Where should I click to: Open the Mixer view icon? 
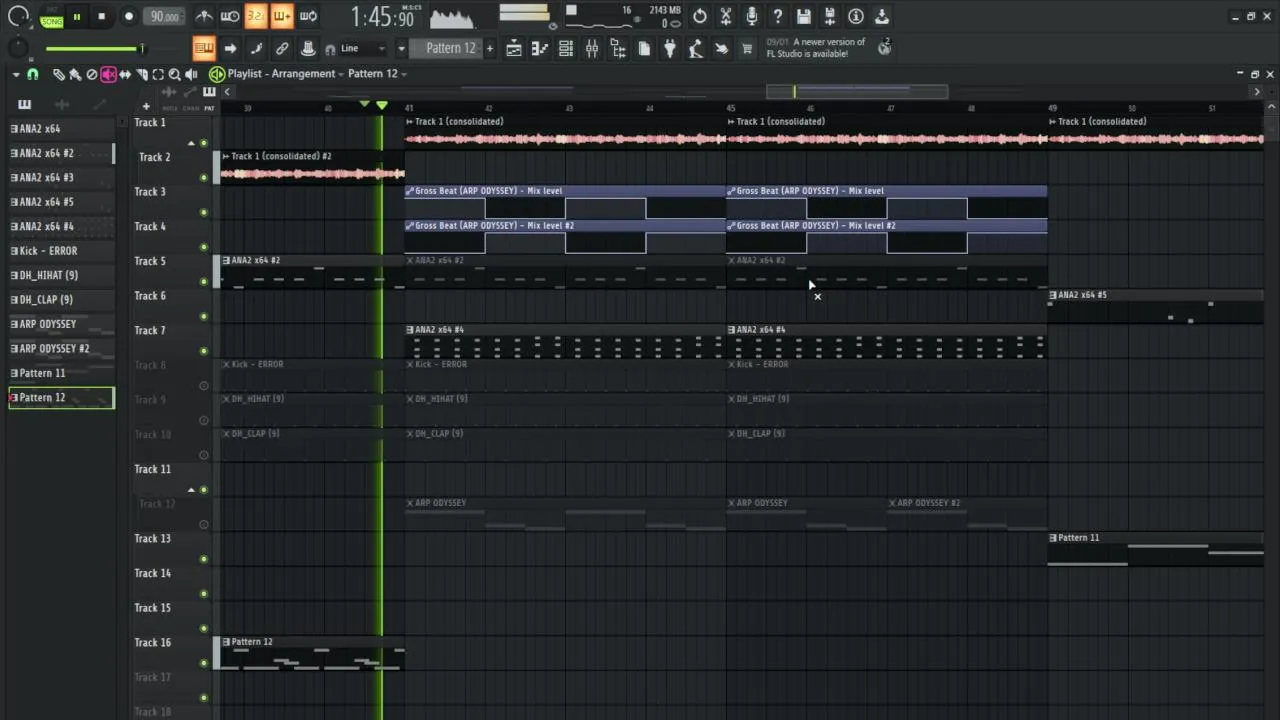(592, 48)
